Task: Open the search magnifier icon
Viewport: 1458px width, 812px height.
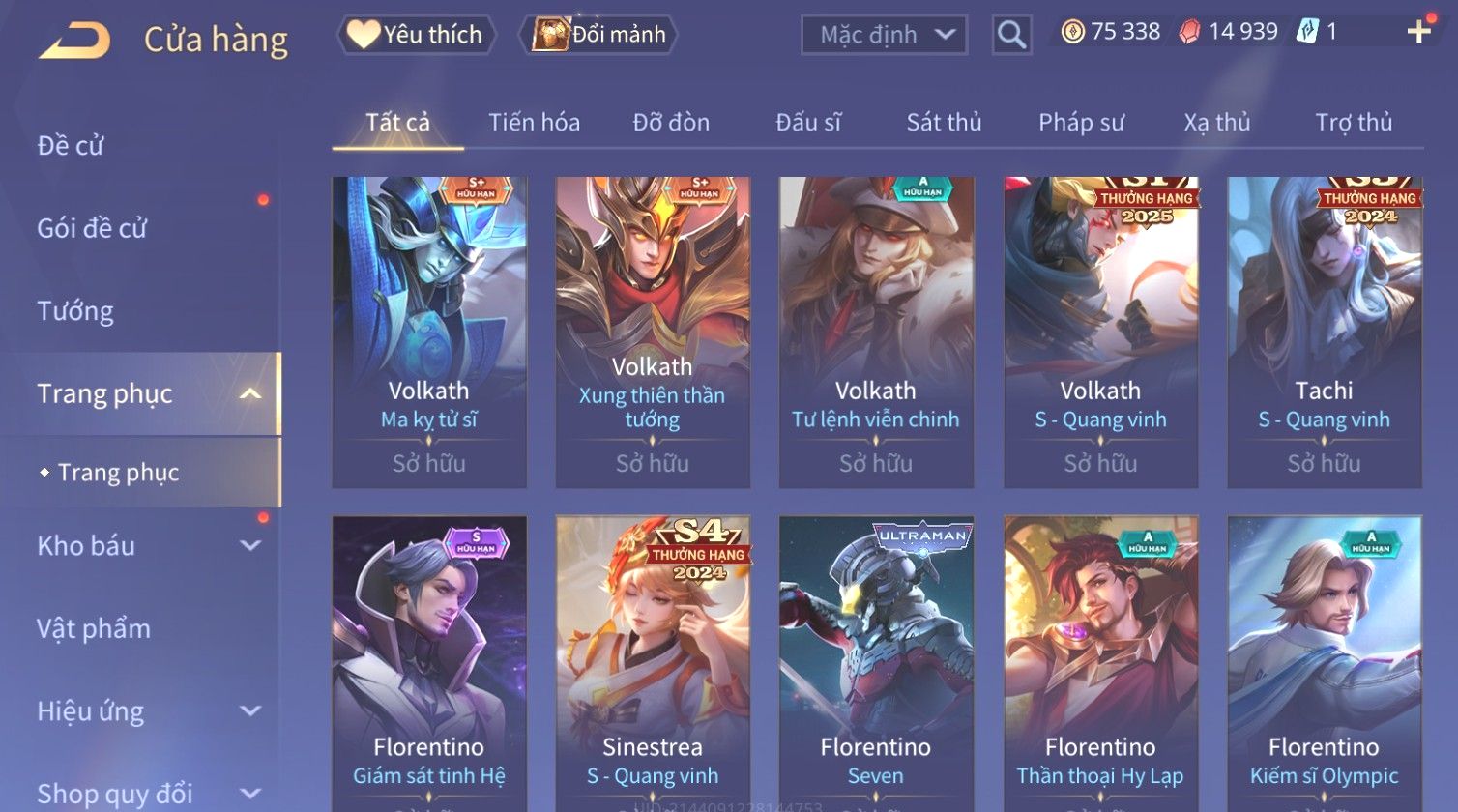Action: click(x=1011, y=35)
